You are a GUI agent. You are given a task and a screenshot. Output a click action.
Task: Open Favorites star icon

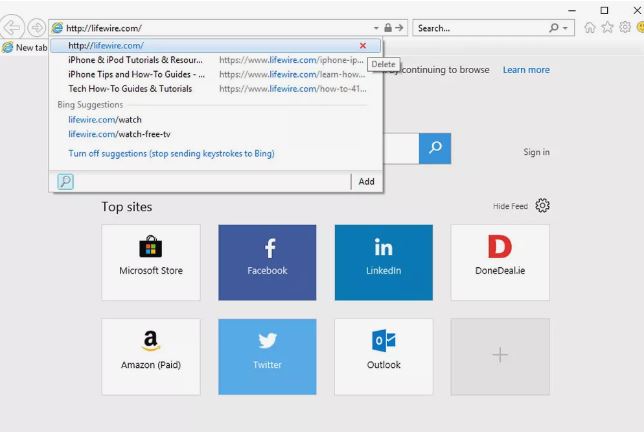(x=607, y=28)
